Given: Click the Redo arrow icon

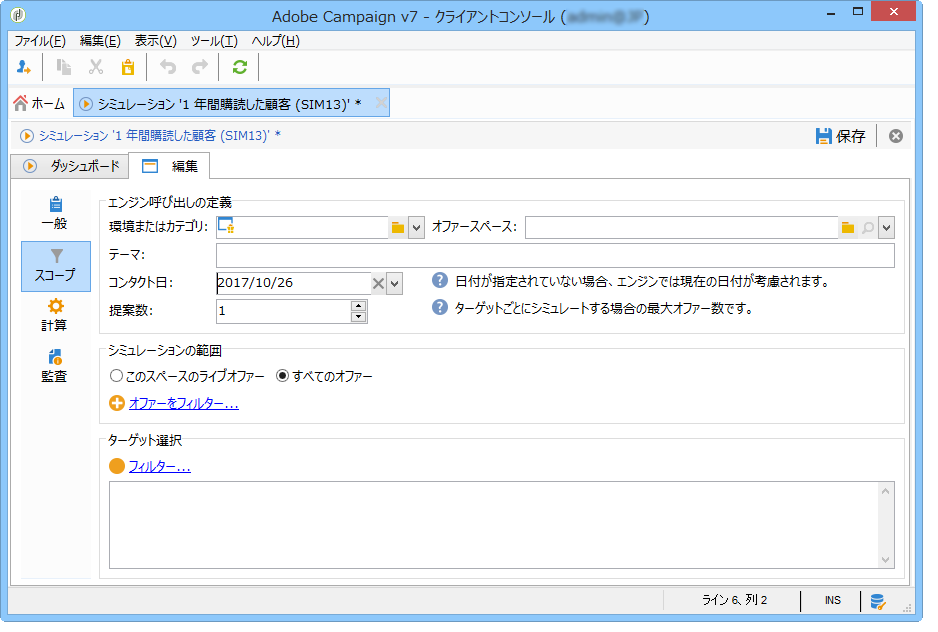Looking at the screenshot, I should pyautogui.click(x=200, y=67).
